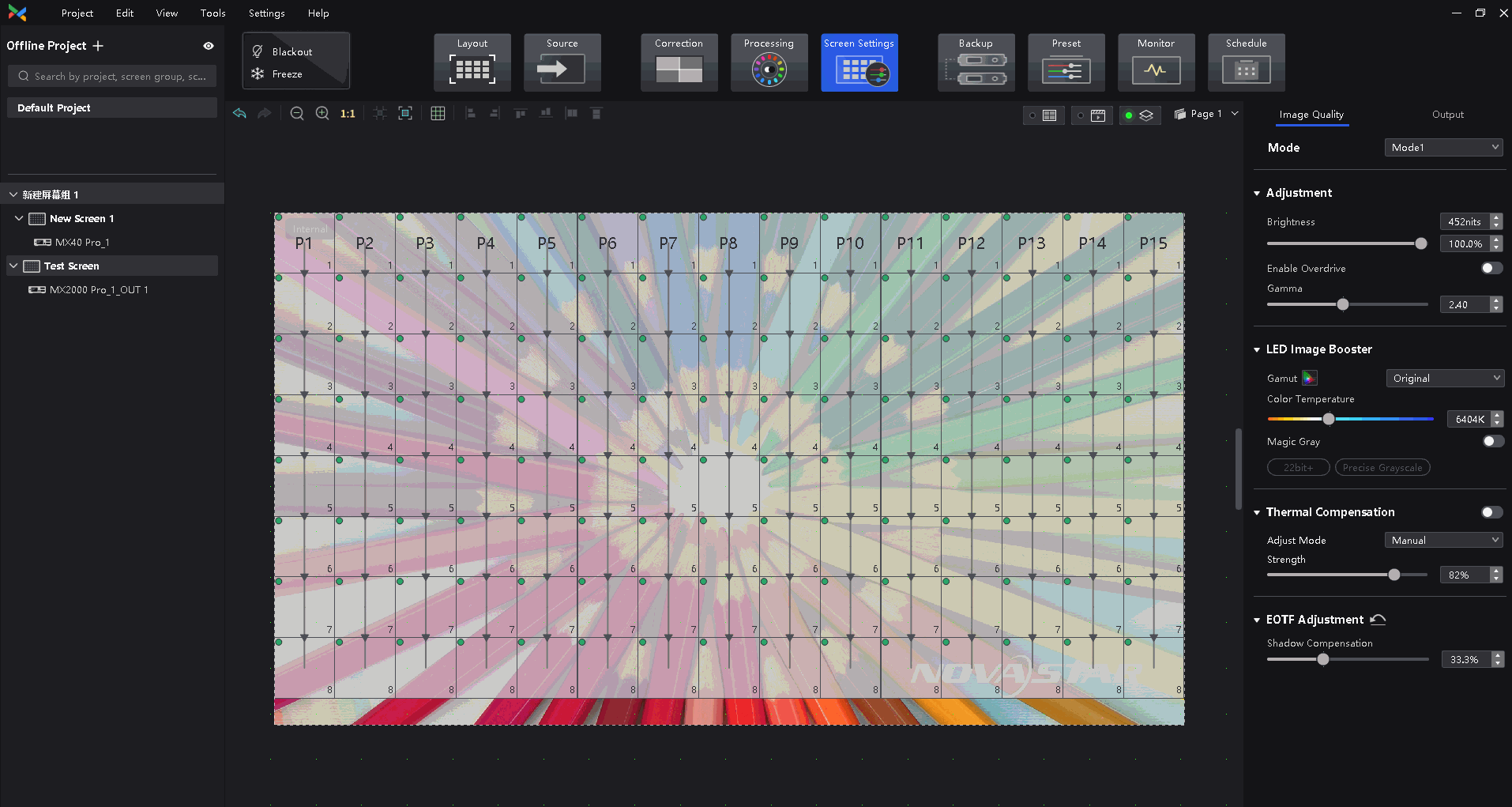
Task: Select the source preview radio toggle
Action: point(1092,115)
